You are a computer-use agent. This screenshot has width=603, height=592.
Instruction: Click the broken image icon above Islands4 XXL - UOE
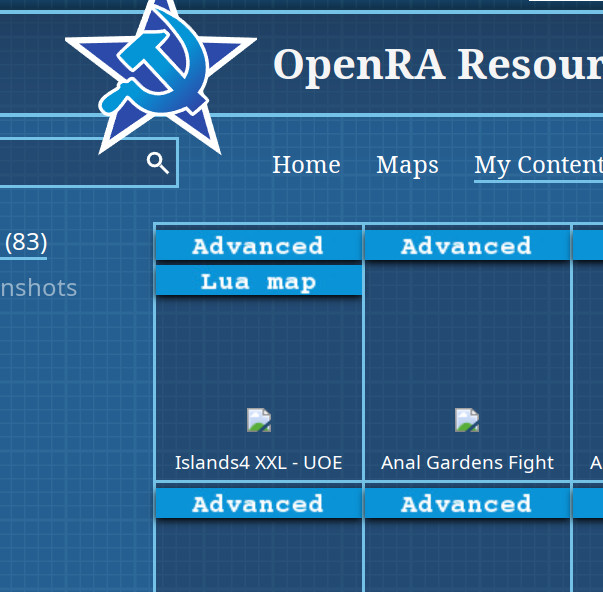259,420
